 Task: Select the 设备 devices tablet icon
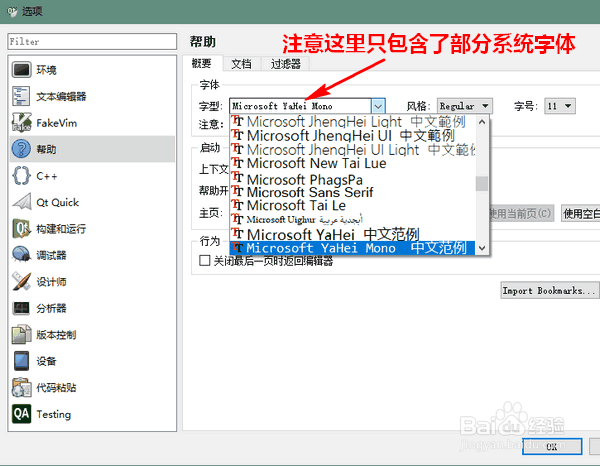[21, 361]
